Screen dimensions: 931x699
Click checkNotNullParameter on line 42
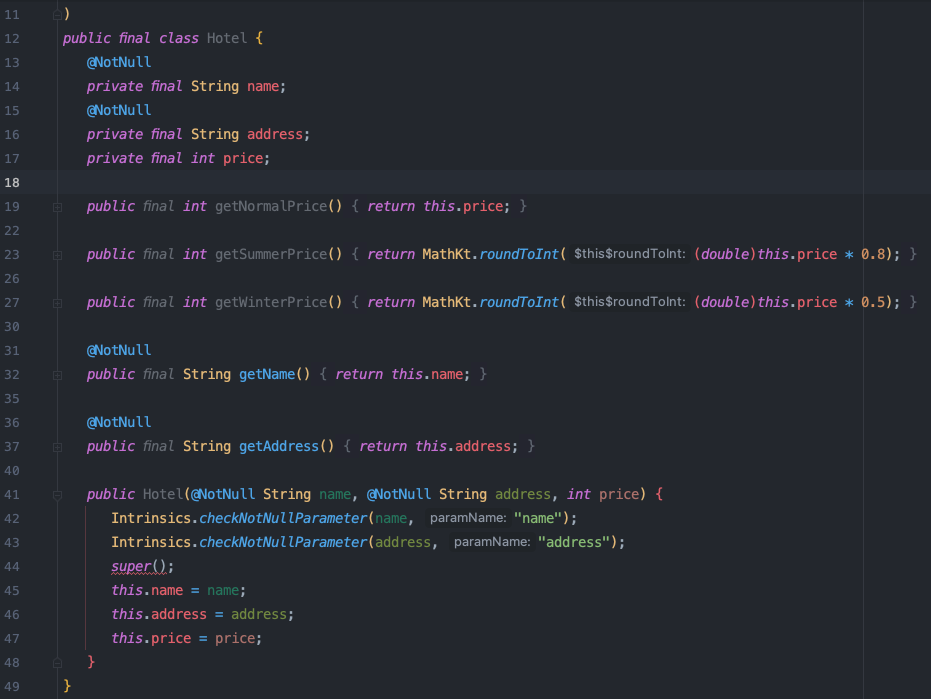click(x=283, y=518)
